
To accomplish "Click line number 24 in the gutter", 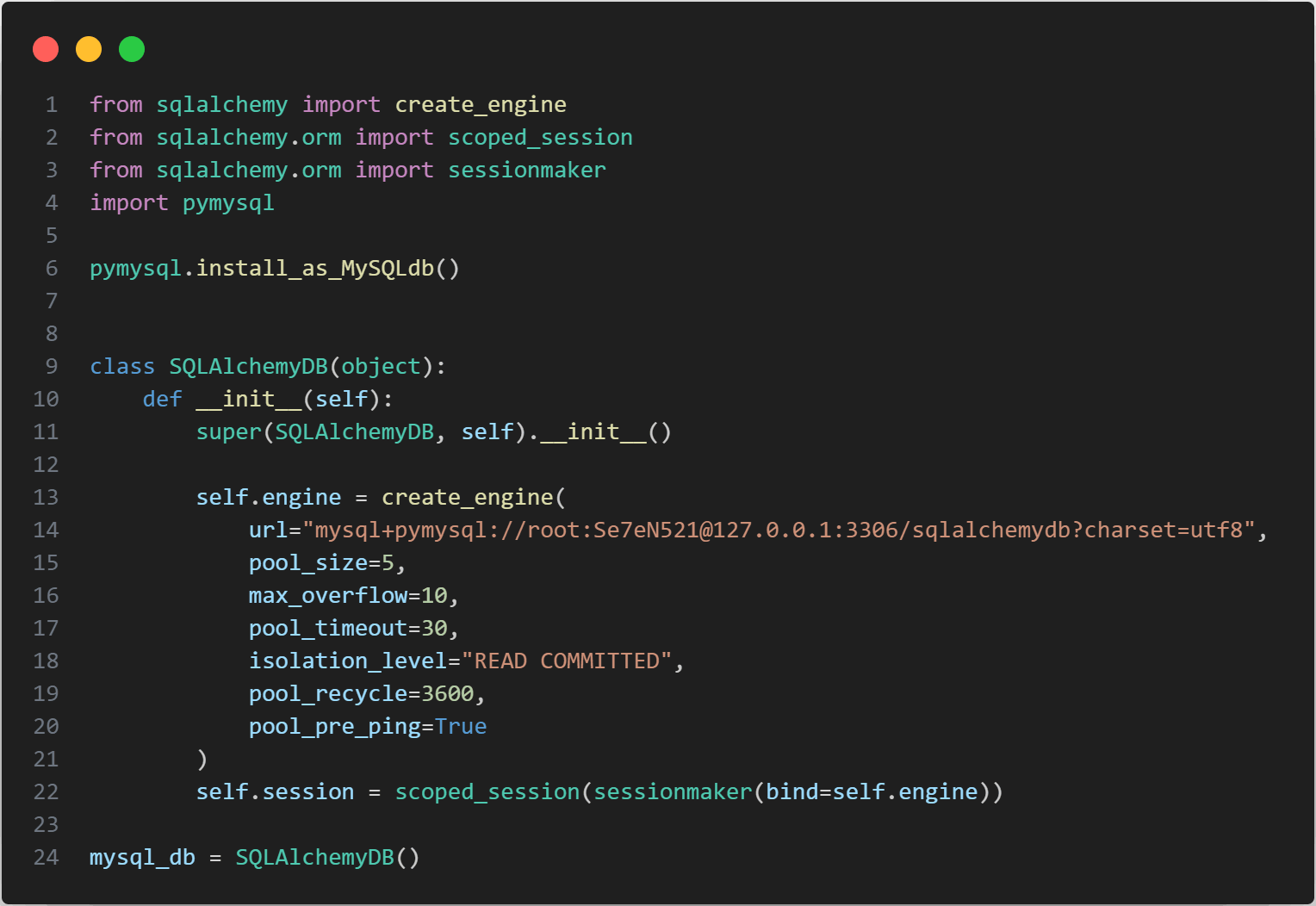I will [47, 857].
